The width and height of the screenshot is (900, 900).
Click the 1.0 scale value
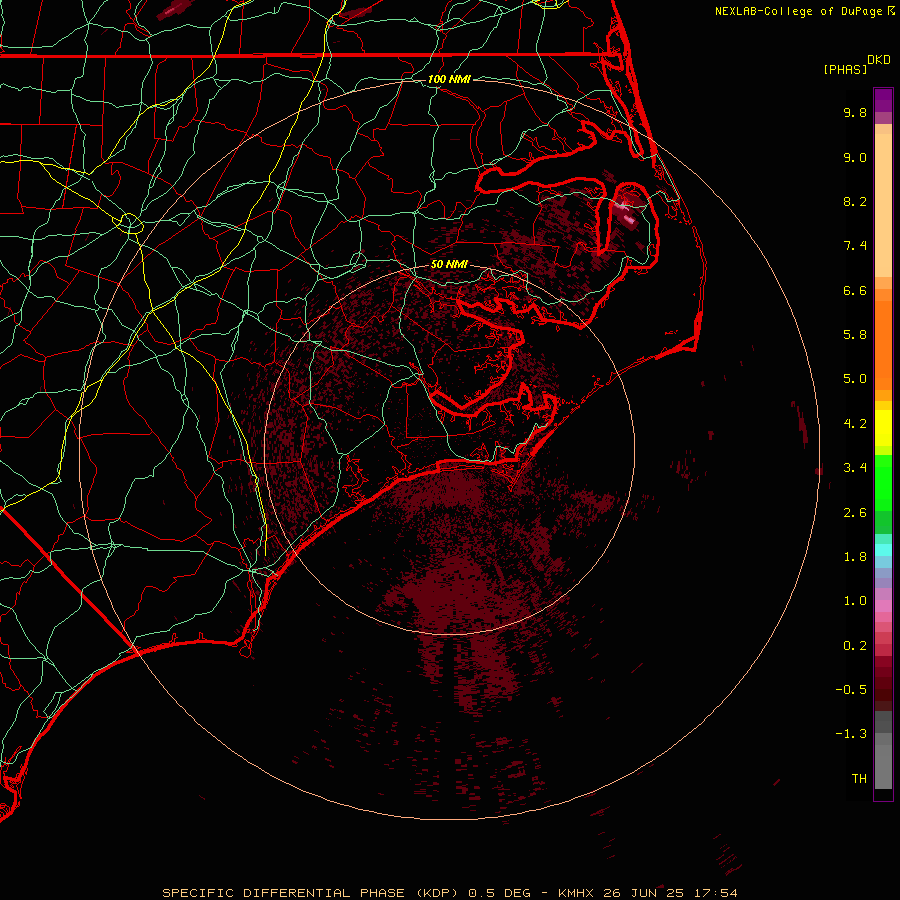pos(855,601)
